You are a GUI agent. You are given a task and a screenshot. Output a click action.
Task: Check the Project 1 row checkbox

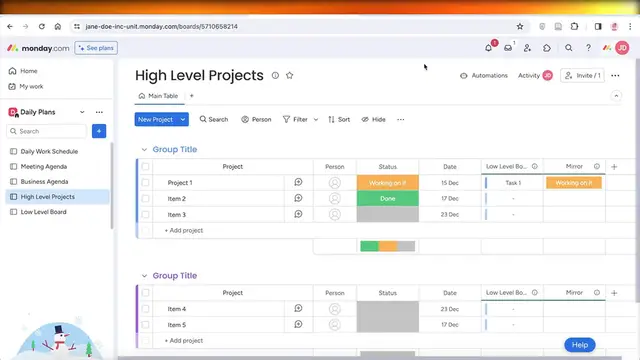click(x=145, y=182)
